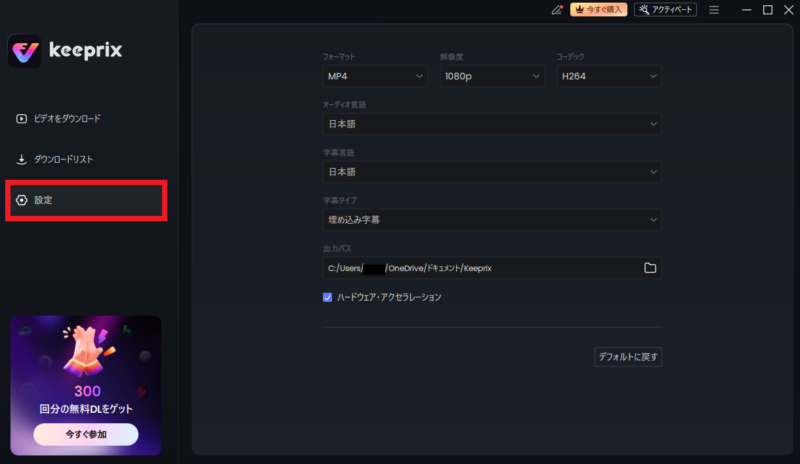Open the hamburger menu icon
This screenshot has height=464, width=800.
point(714,10)
